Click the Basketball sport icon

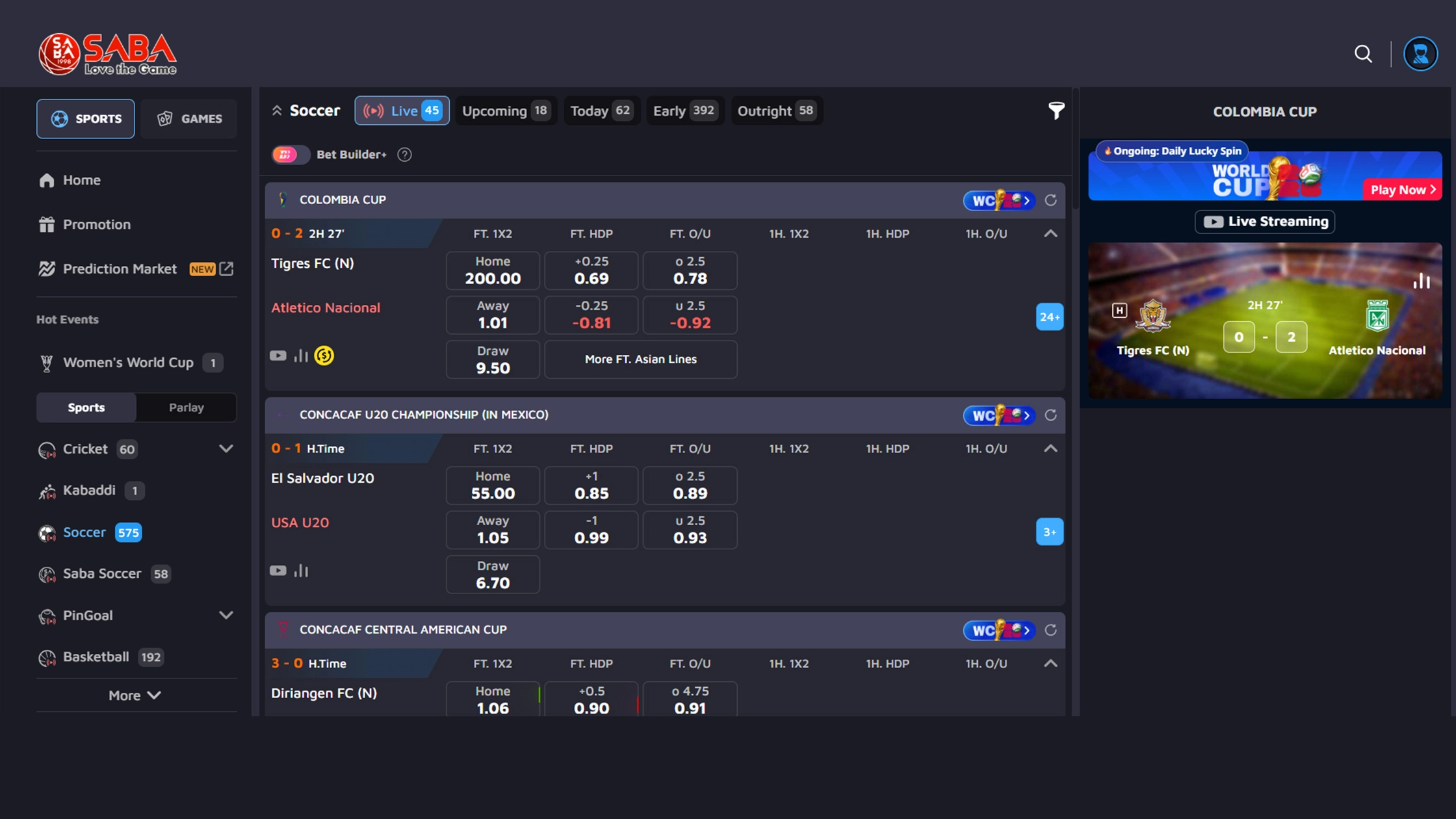(x=47, y=657)
